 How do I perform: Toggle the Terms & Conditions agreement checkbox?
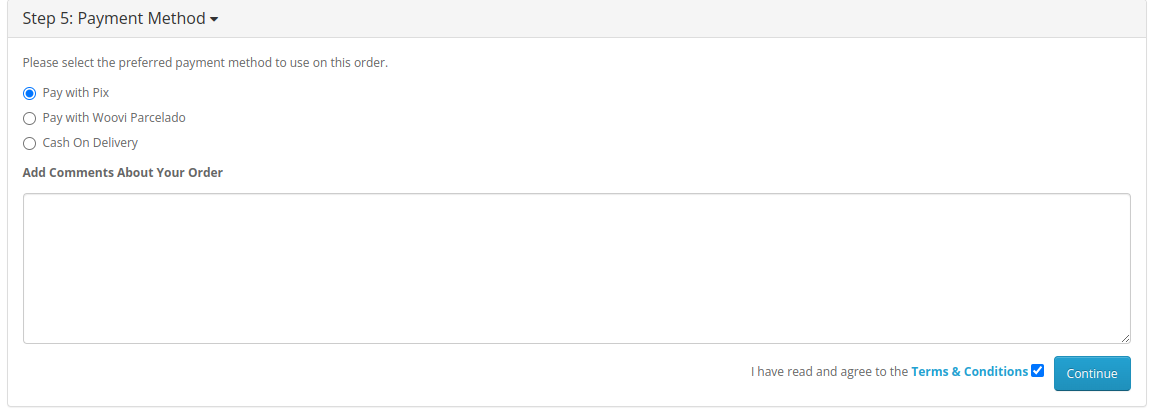click(x=1037, y=371)
